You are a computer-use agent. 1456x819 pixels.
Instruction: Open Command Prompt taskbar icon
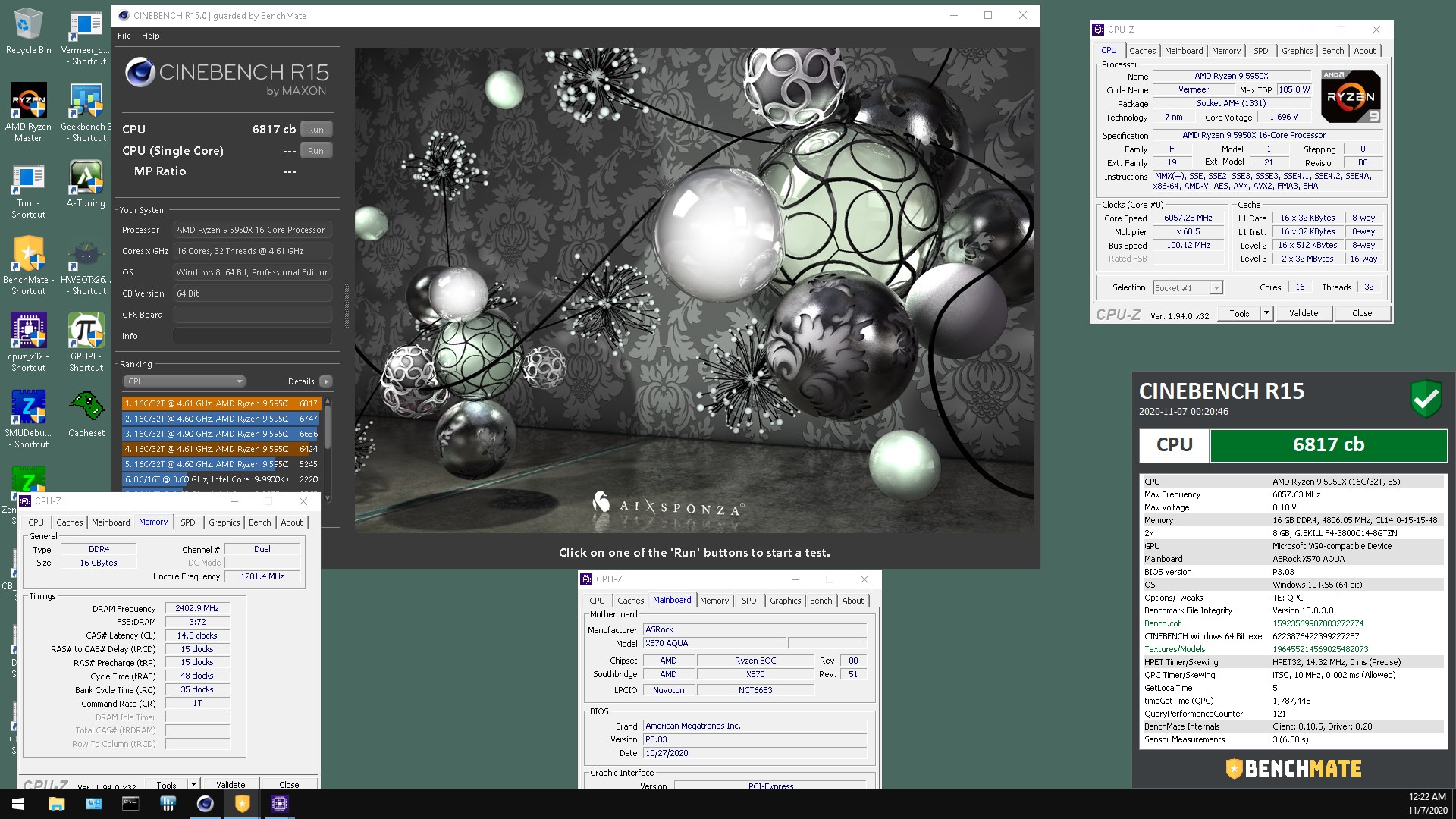pos(130,804)
